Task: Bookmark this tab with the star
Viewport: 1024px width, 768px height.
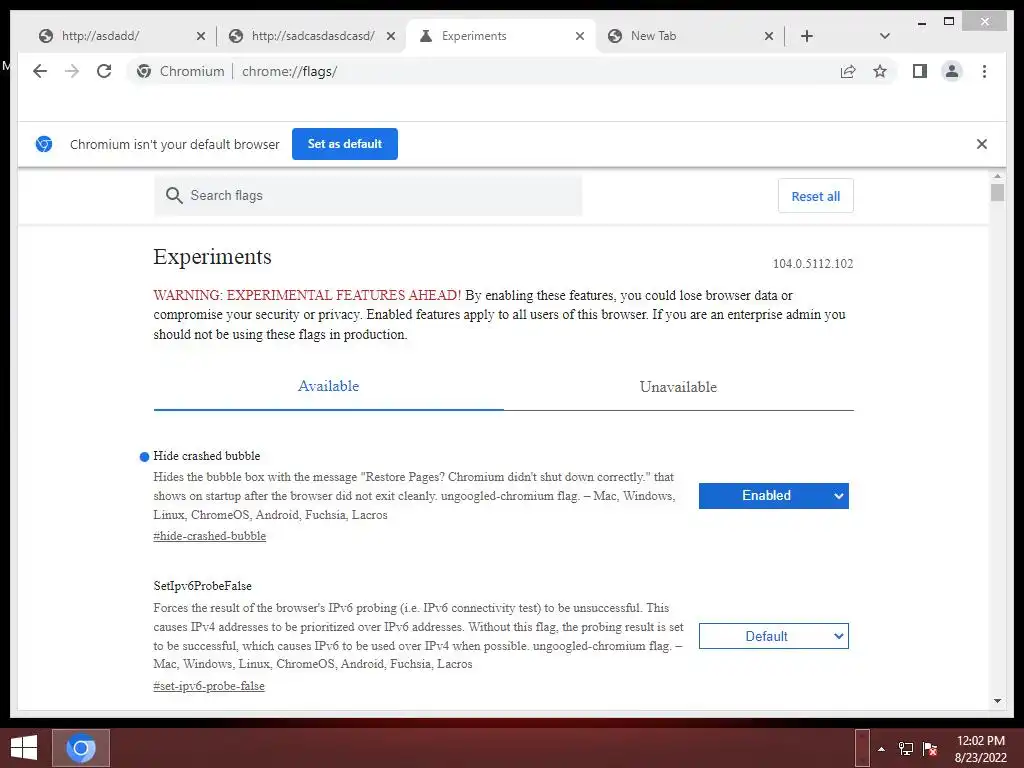Action: pyautogui.click(x=880, y=71)
